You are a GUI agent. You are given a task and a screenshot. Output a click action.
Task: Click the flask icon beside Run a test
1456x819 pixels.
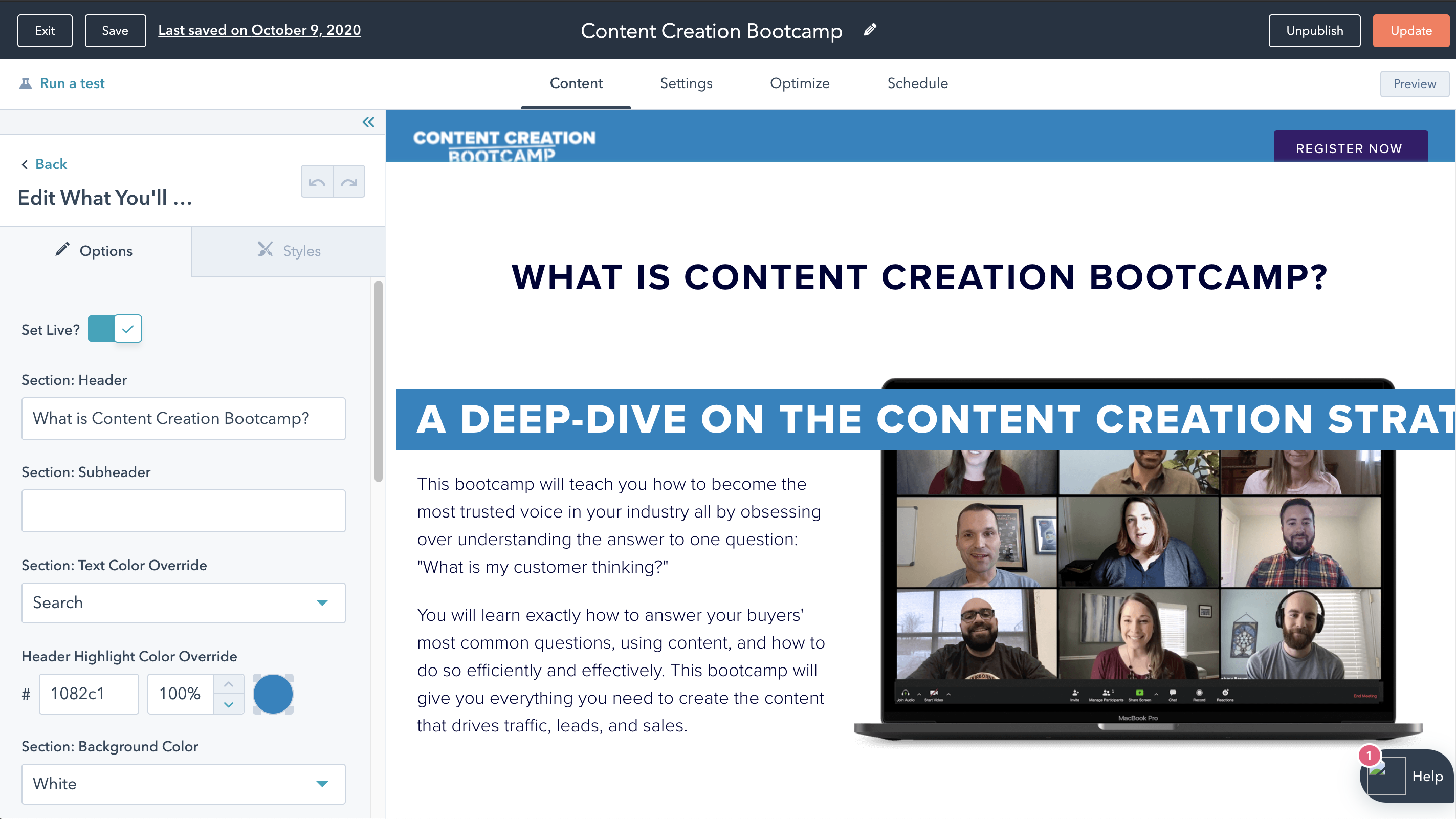click(26, 84)
